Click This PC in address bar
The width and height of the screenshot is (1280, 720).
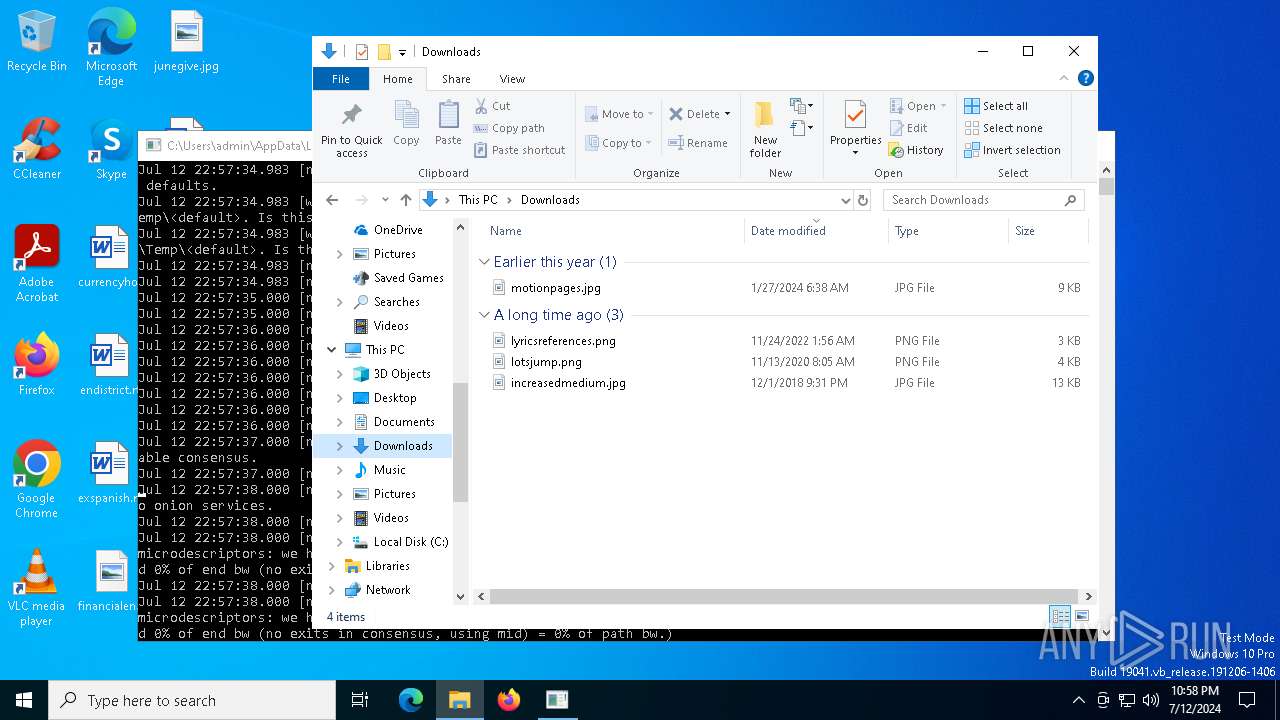[478, 200]
